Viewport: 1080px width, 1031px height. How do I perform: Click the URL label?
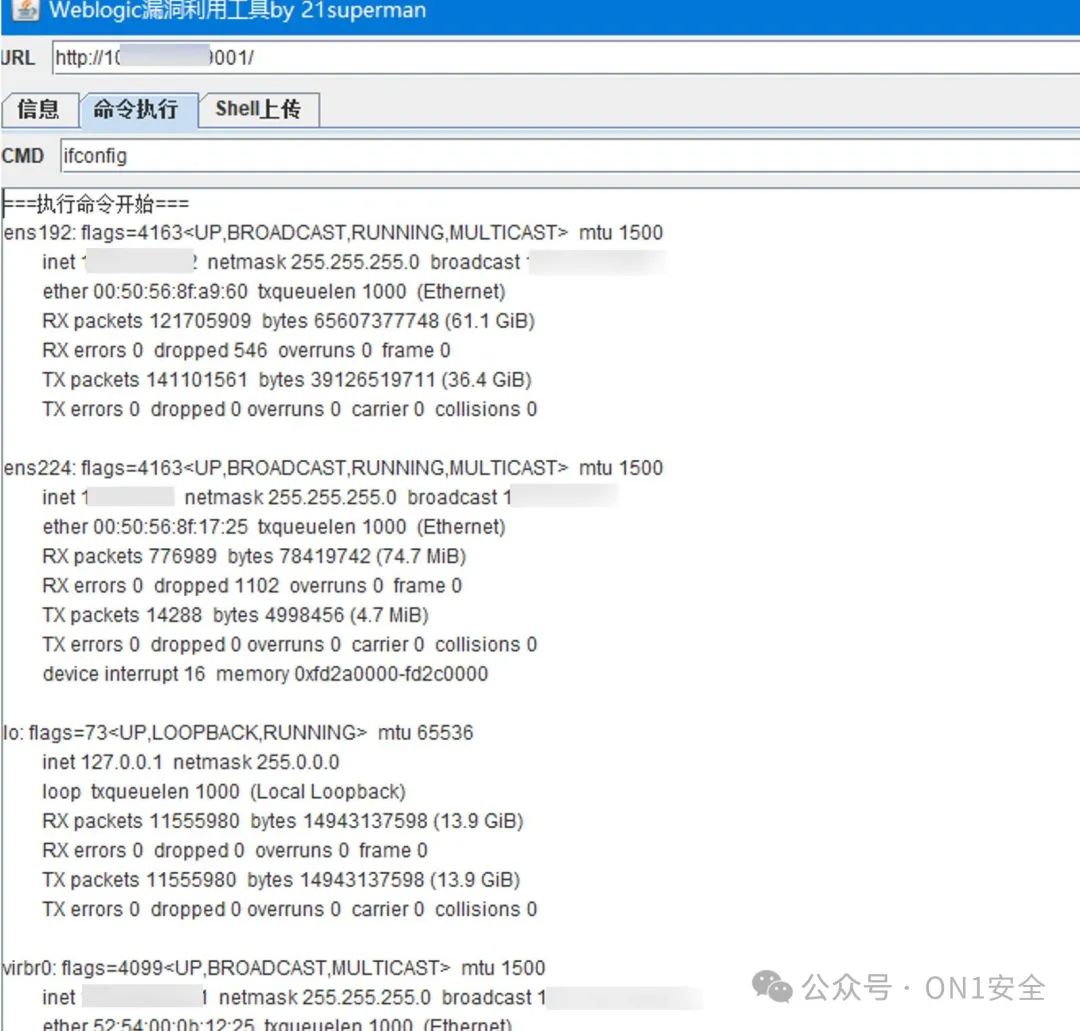18,58
